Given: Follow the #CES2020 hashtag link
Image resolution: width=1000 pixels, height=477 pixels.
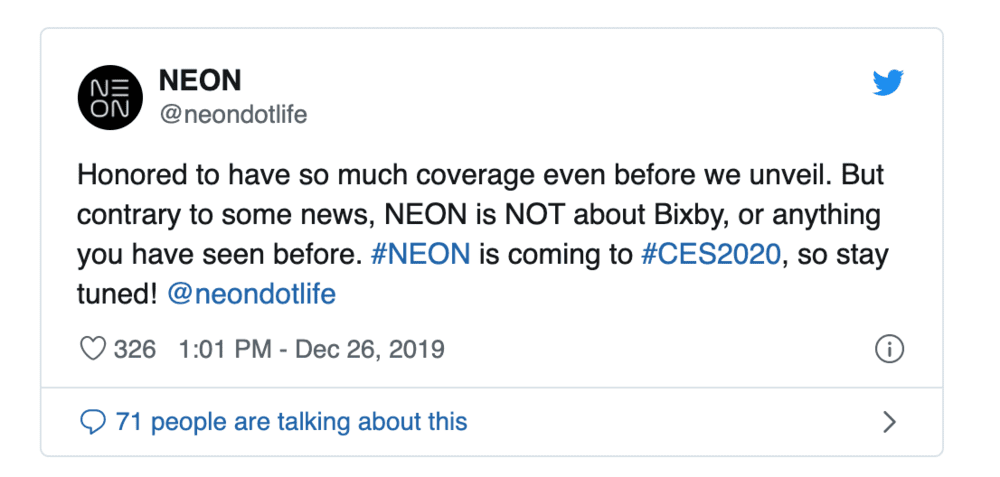Looking at the screenshot, I should (x=710, y=254).
